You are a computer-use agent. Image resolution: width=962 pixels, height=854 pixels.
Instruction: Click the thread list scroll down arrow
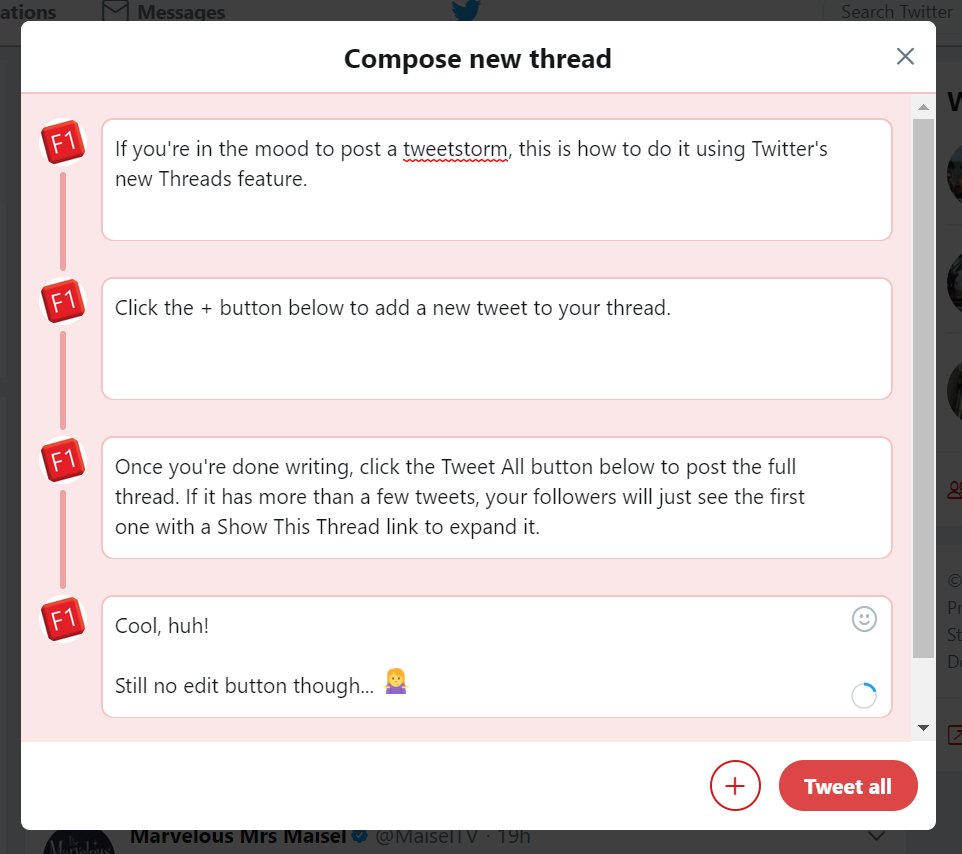coord(923,728)
